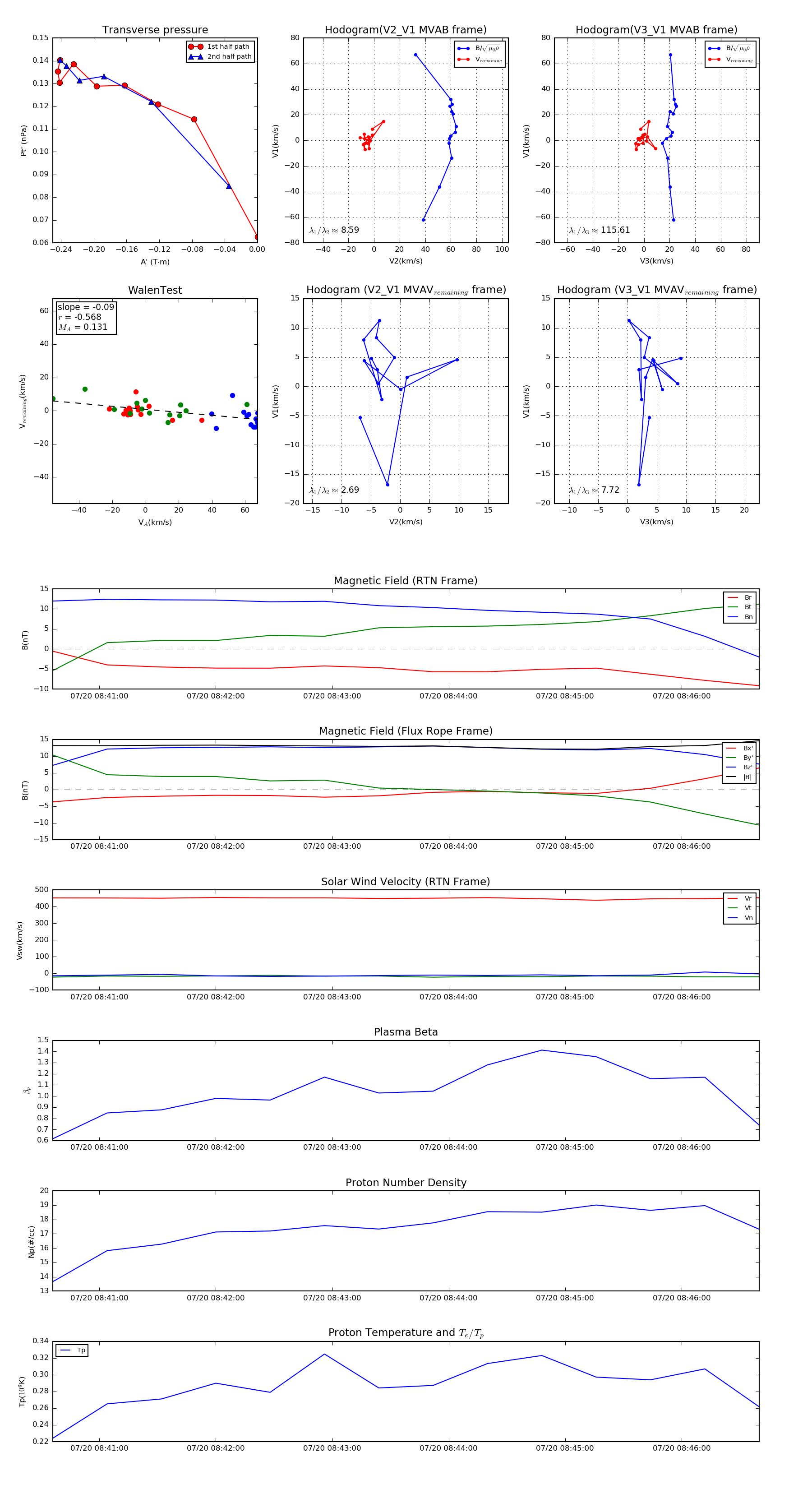Click the 'Hodogram(V2_V1 MVAB frame)' title

pyautogui.click(x=406, y=30)
